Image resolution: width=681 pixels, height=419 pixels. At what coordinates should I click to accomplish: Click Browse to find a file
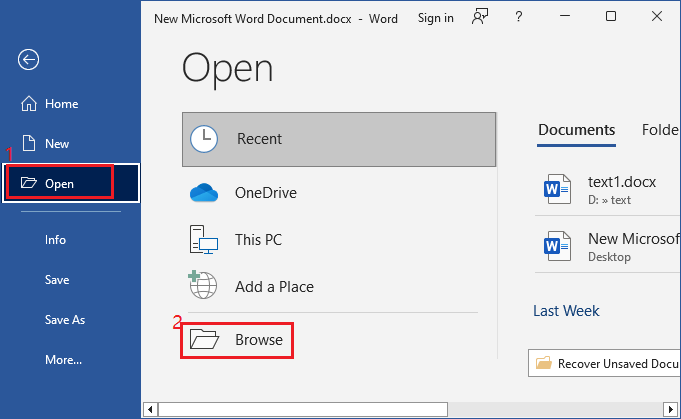[237, 340]
